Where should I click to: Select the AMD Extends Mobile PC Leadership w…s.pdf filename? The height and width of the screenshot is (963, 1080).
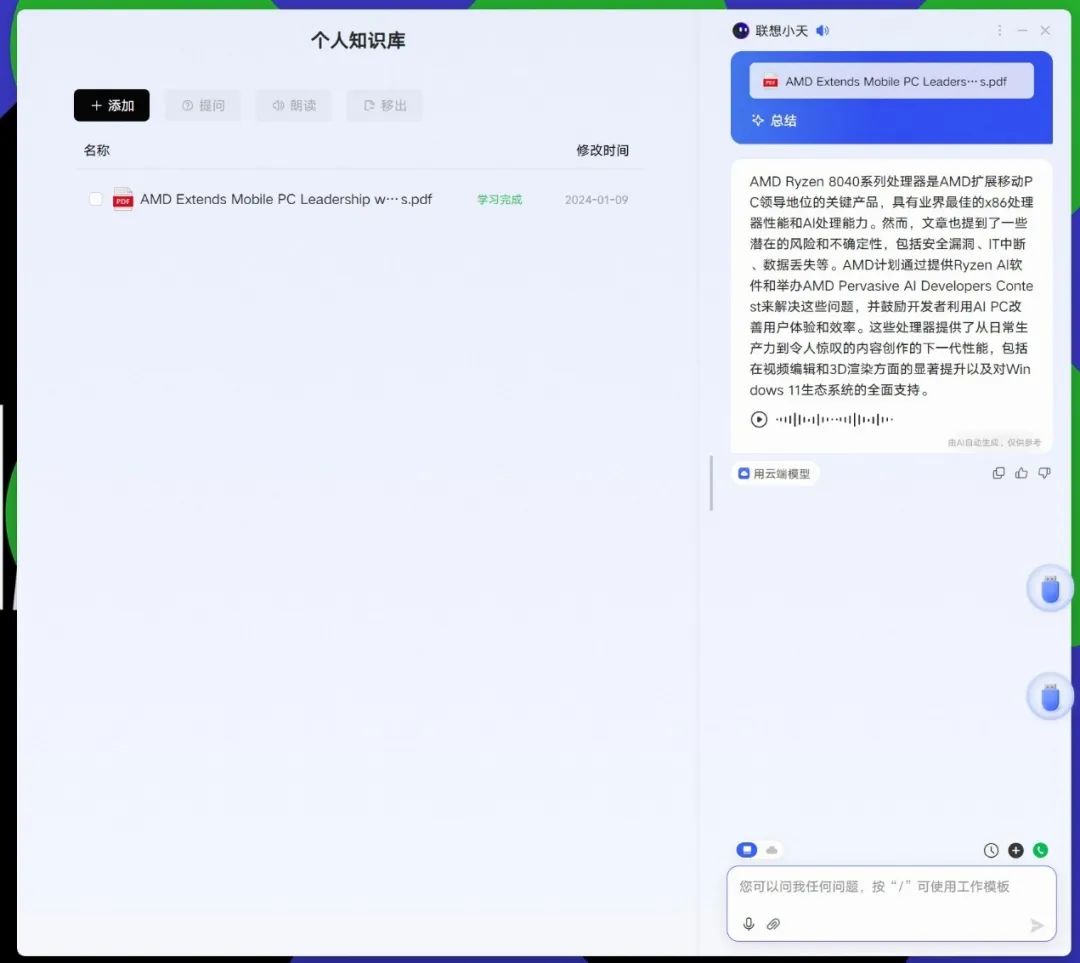point(286,199)
